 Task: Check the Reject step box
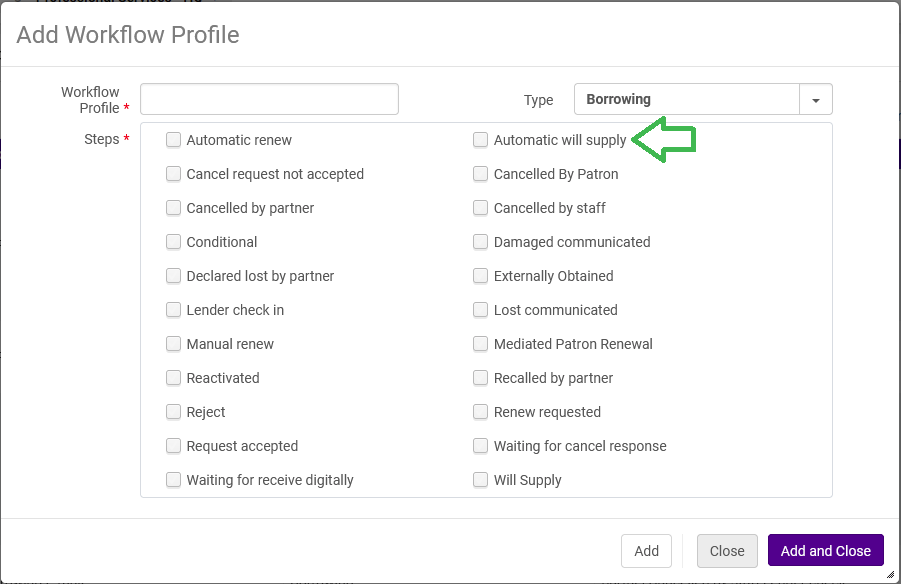174,412
